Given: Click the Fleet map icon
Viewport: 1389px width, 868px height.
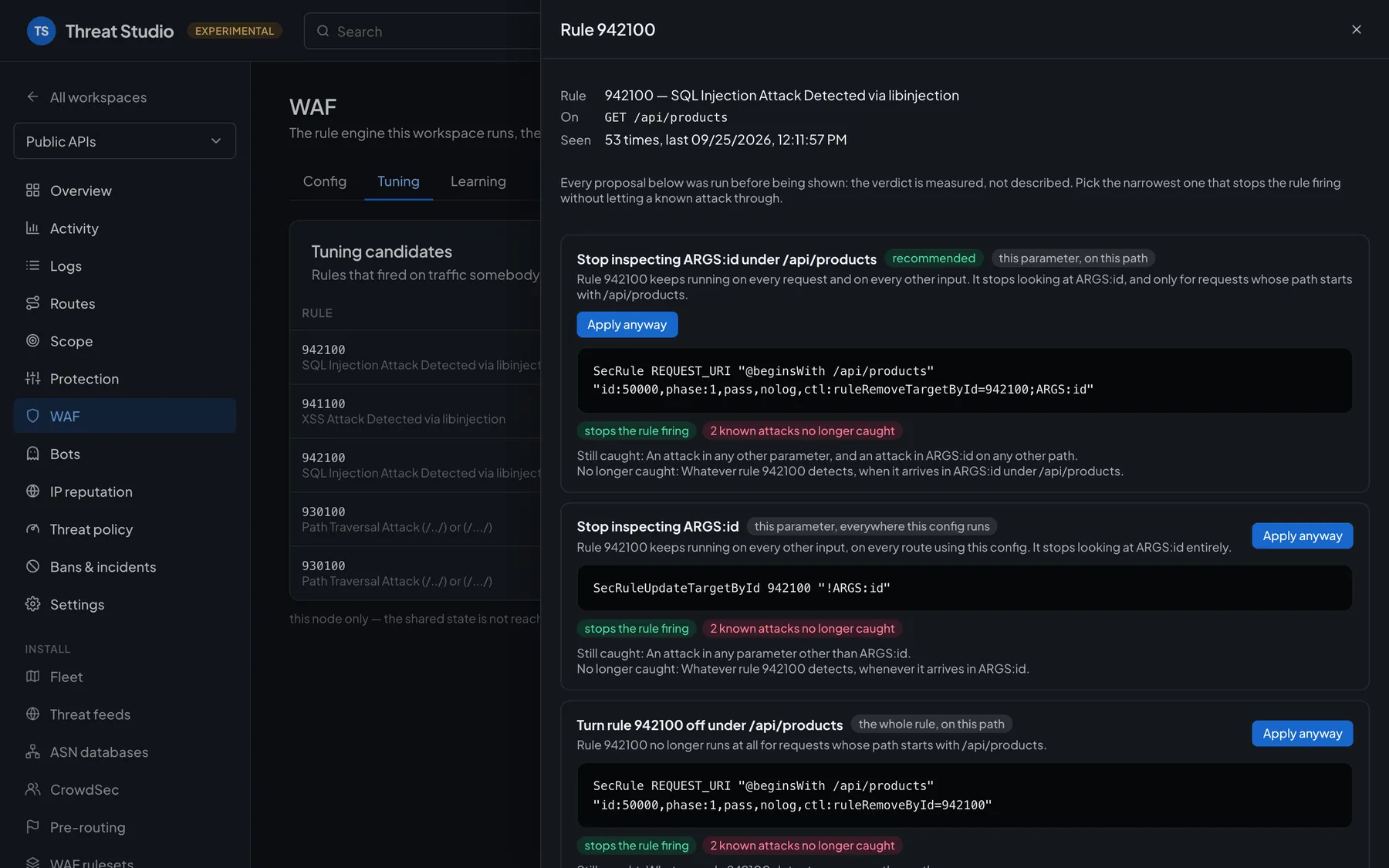Looking at the screenshot, I should [x=32, y=677].
